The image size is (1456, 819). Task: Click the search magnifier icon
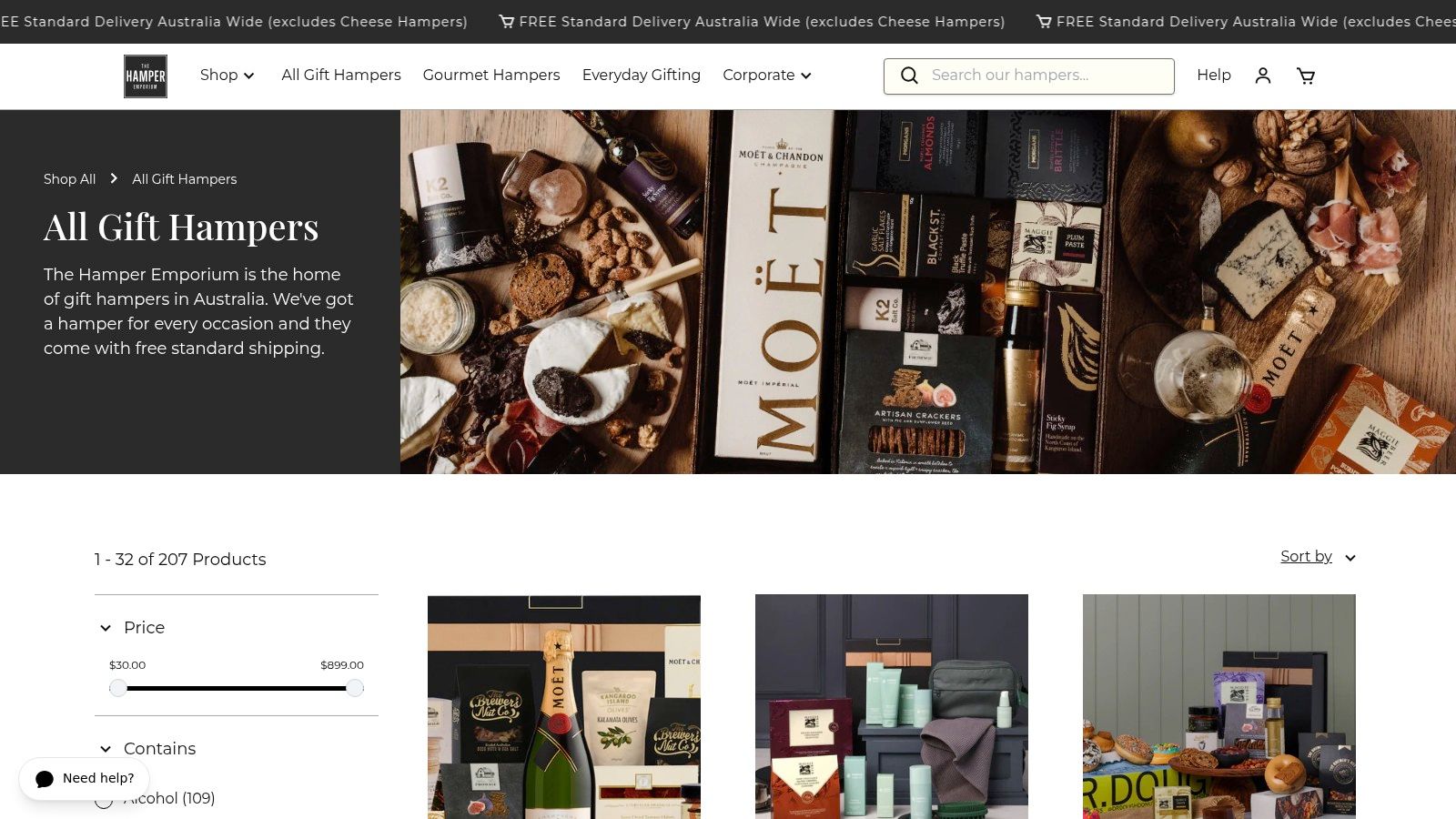(909, 76)
